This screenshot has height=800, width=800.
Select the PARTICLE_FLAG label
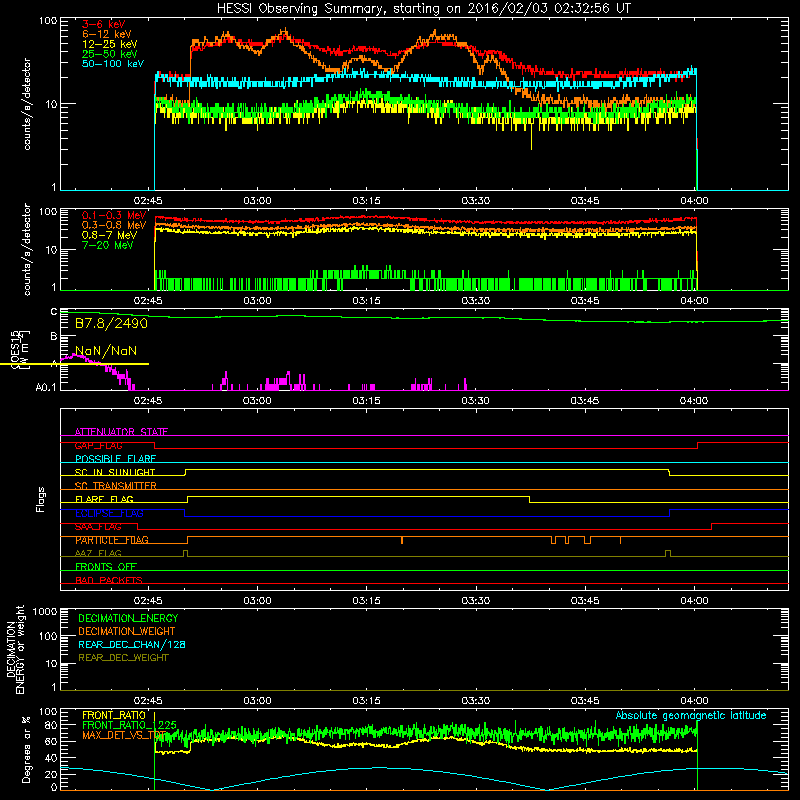(112, 540)
